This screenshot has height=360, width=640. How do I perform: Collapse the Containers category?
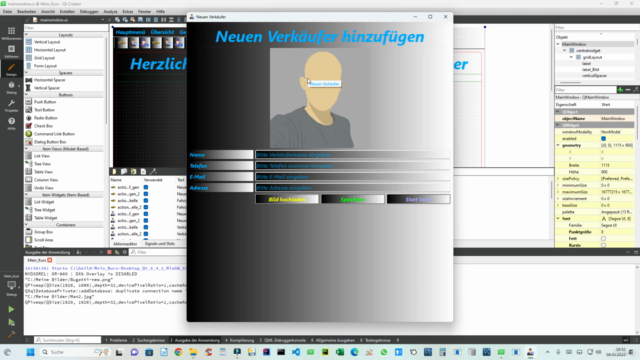(x=27, y=225)
